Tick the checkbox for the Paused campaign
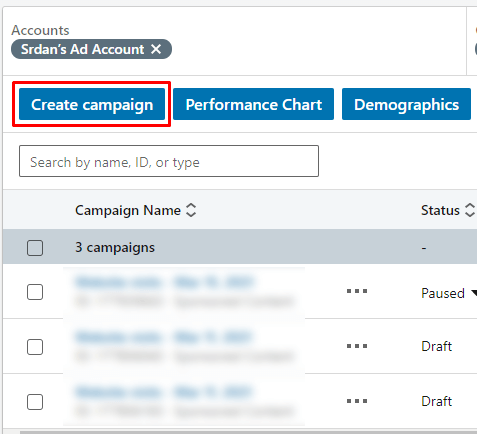This screenshot has height=434, width=477. click(x=35, y=292)
